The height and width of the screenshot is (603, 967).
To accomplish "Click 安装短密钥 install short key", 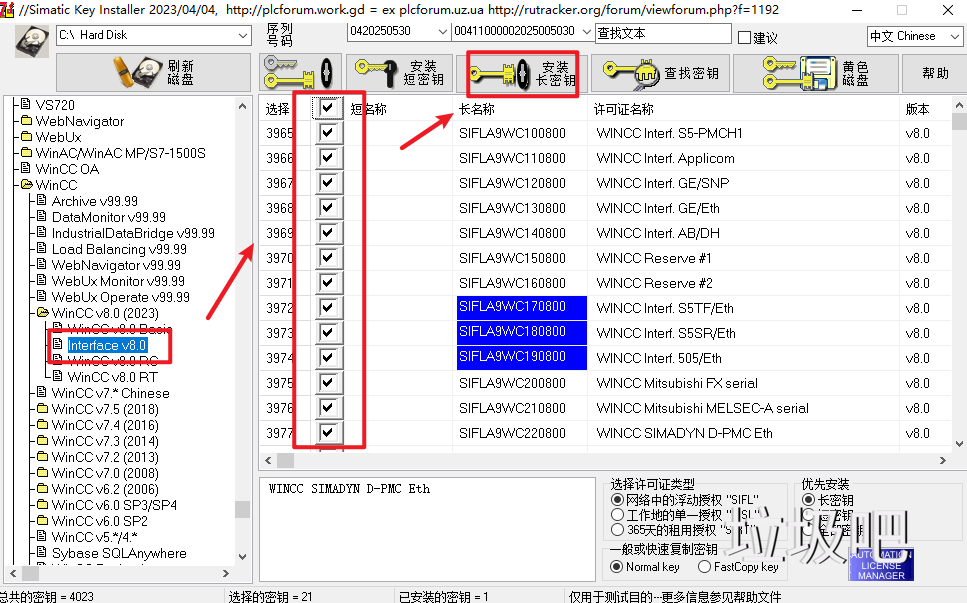I will [x=400, y=73].
